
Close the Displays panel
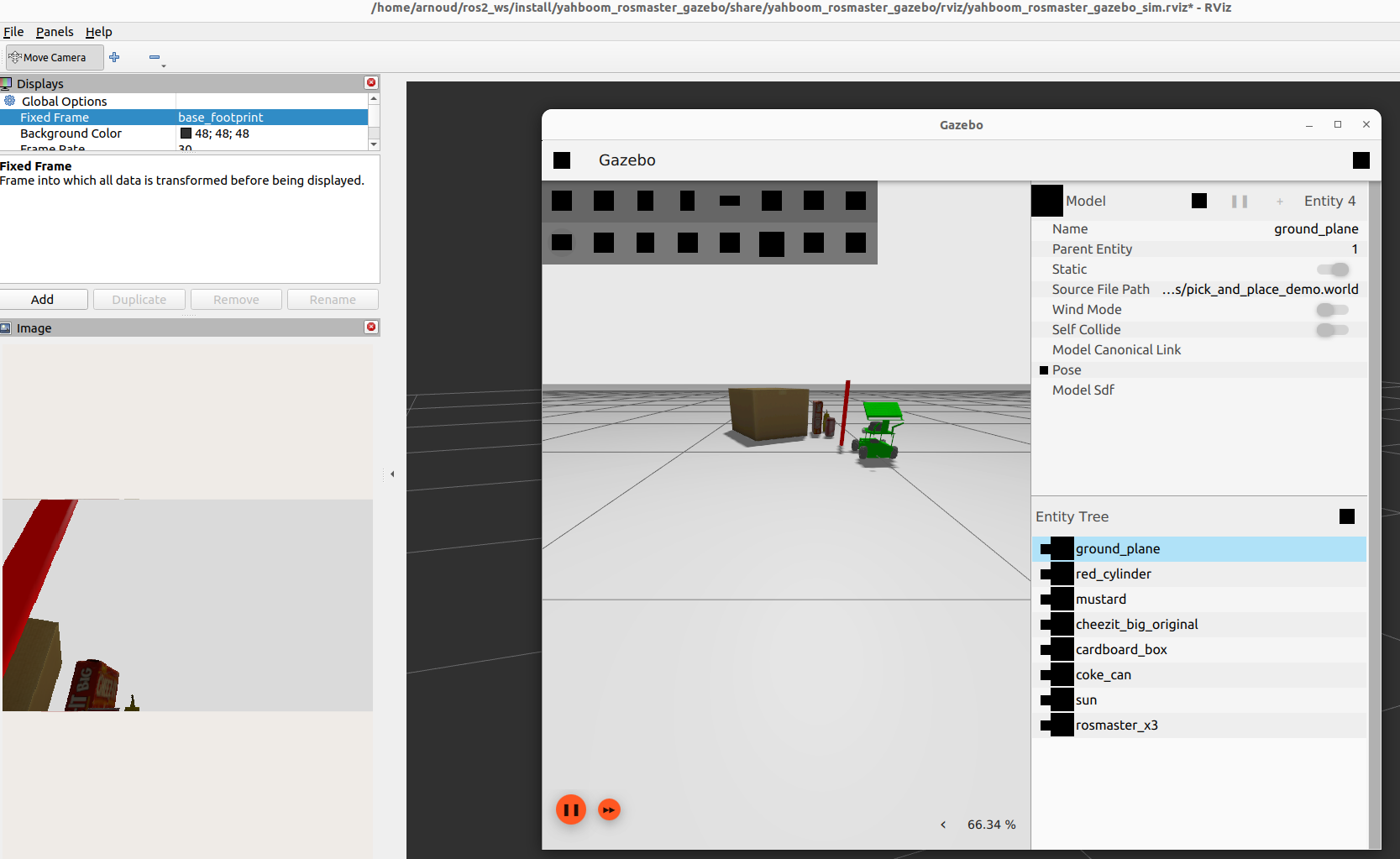(371, 82)
